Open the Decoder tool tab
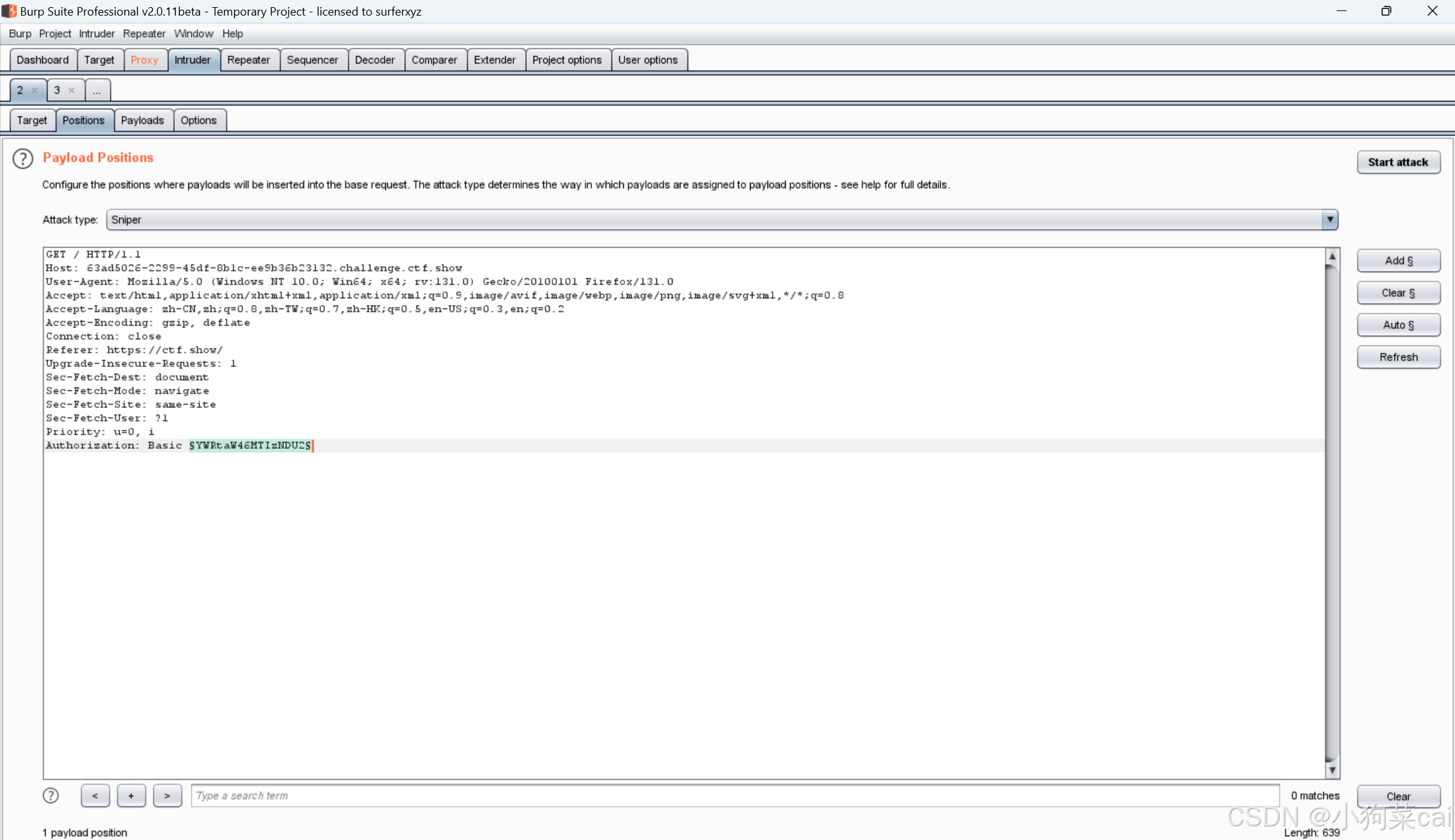Screen dimensions: 1455x840 (374, 60)
